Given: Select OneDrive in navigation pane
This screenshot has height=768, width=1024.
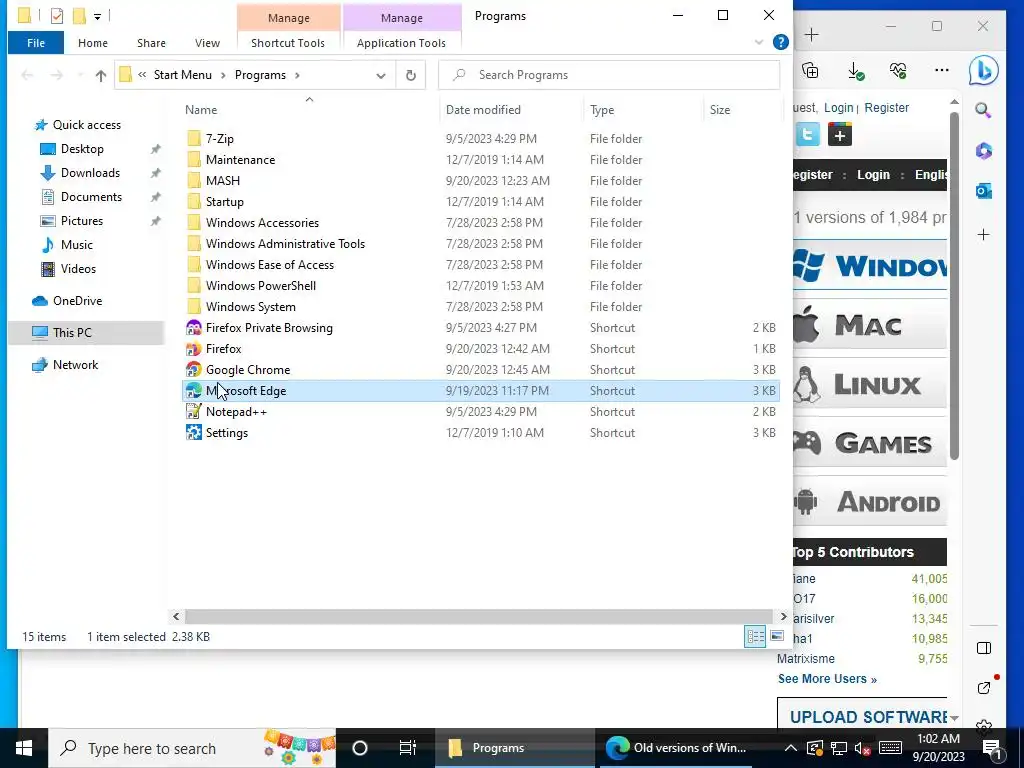Looking at the screenshot, I should [x=77, y=300].
